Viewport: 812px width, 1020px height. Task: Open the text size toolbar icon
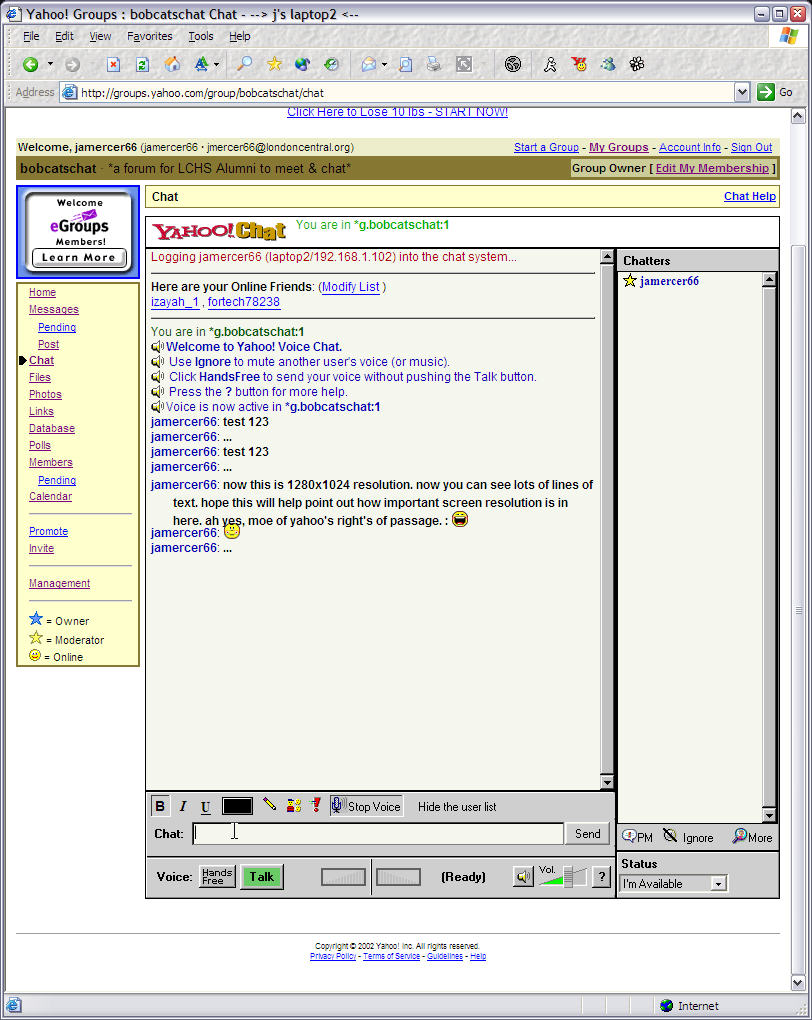coord(201,64)
